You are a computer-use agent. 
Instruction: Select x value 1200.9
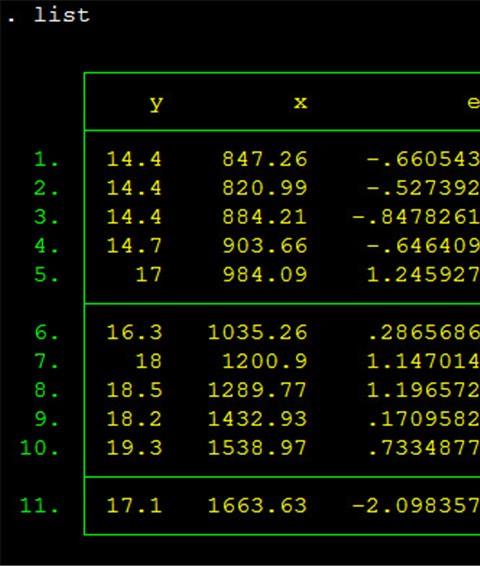click(x=265, y=361)
